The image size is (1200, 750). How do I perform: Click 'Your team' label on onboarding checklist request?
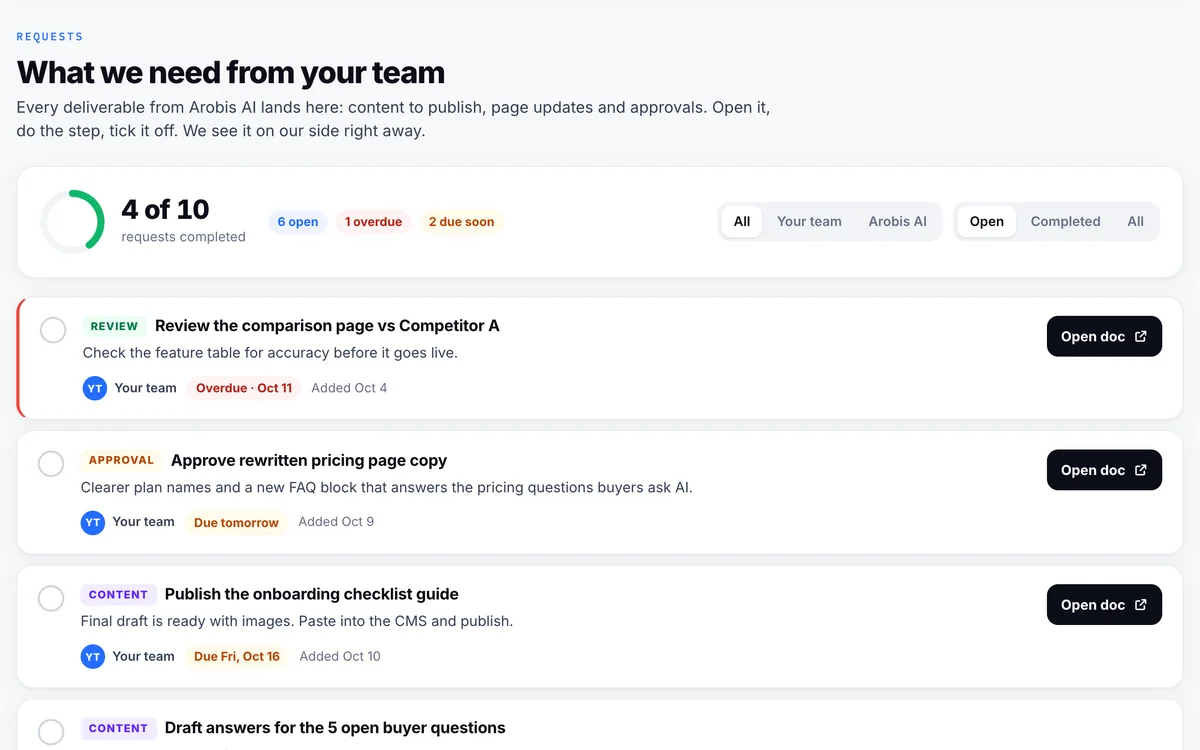[143, 657]
